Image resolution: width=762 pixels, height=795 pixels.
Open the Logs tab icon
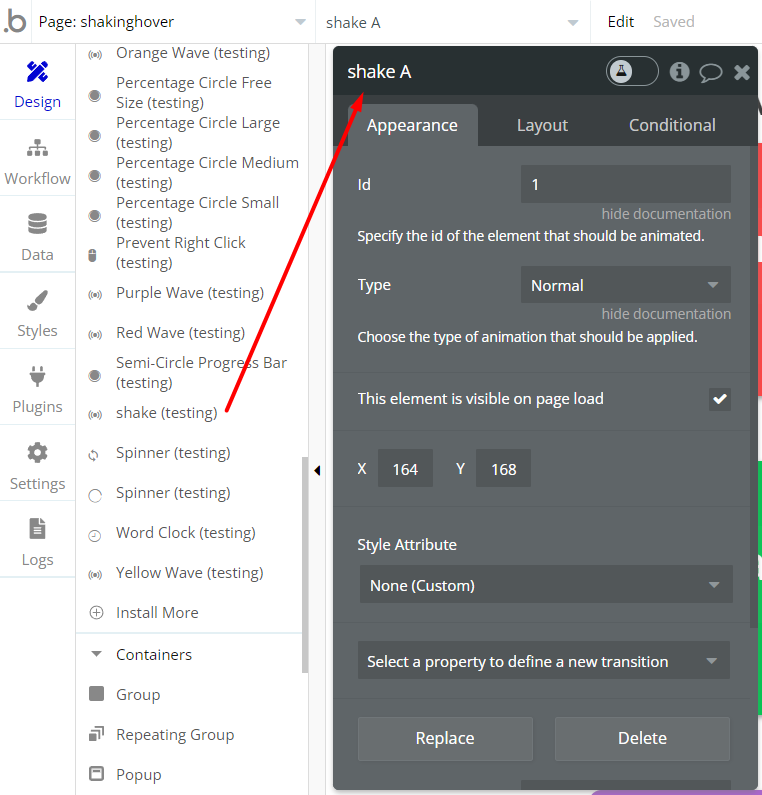tap(38, 529)
